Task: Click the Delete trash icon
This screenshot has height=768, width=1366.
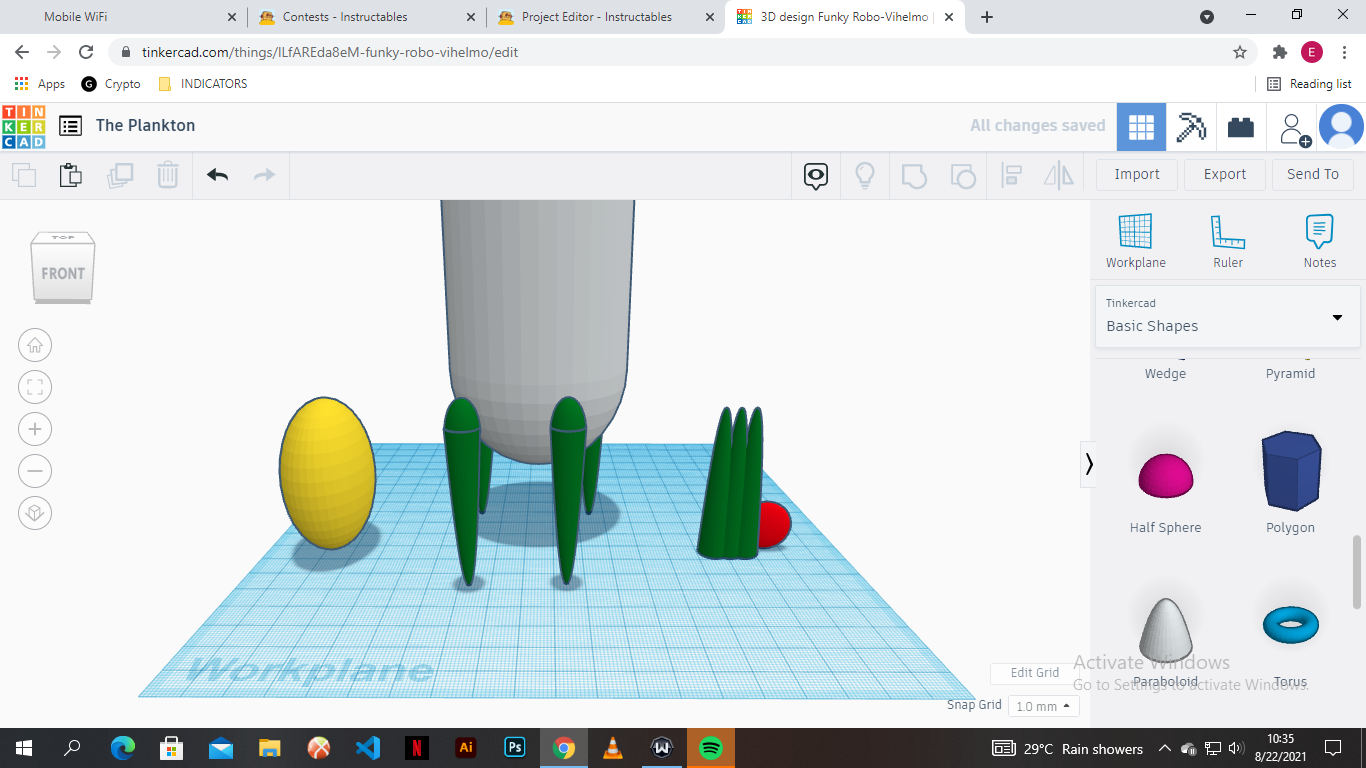Action: [168, 175]
